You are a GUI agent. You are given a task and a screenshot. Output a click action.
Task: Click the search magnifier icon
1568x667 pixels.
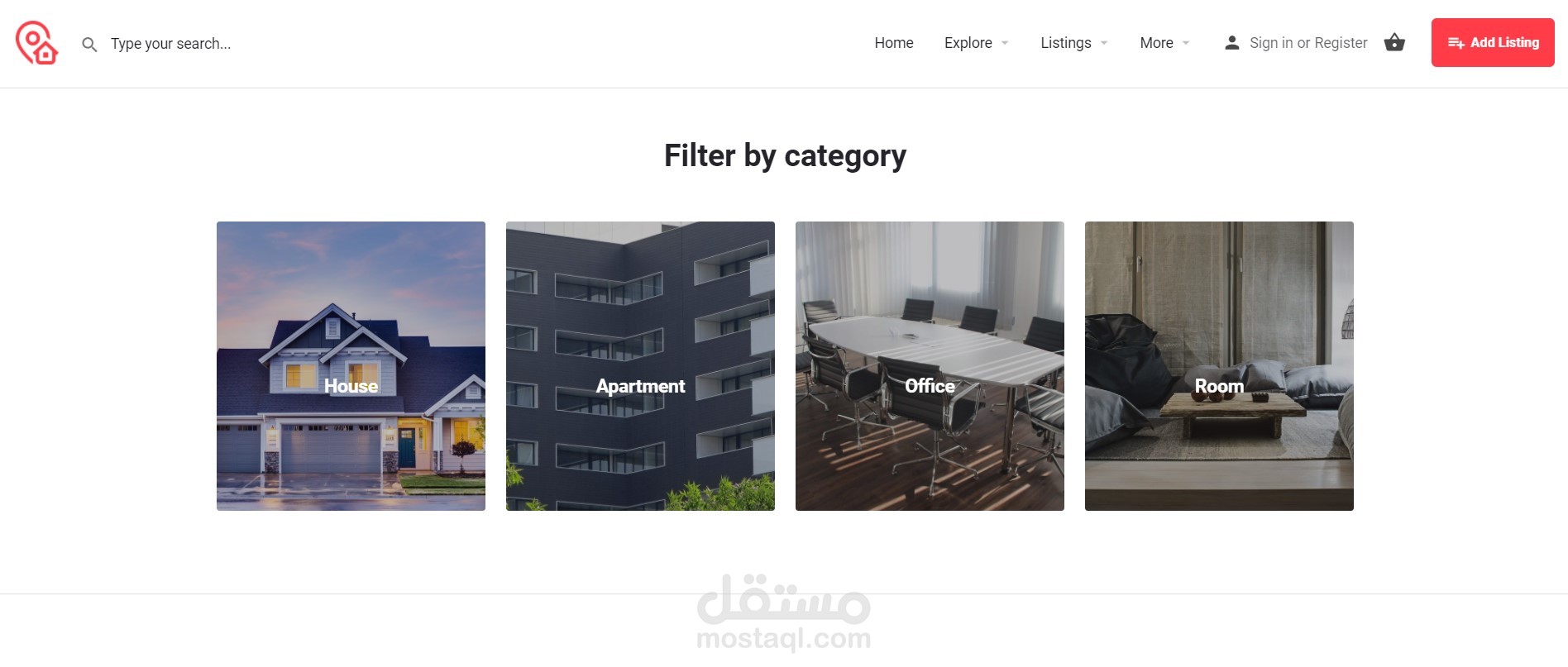point(89,44)
